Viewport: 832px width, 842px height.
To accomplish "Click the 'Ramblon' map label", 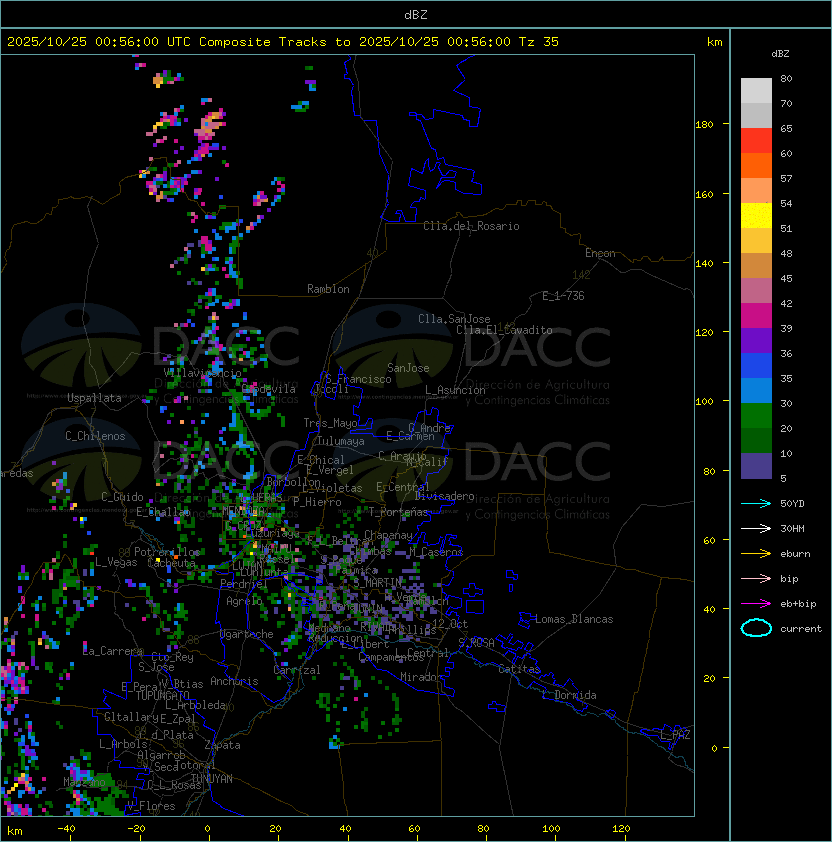I will [x=328, y=289].
